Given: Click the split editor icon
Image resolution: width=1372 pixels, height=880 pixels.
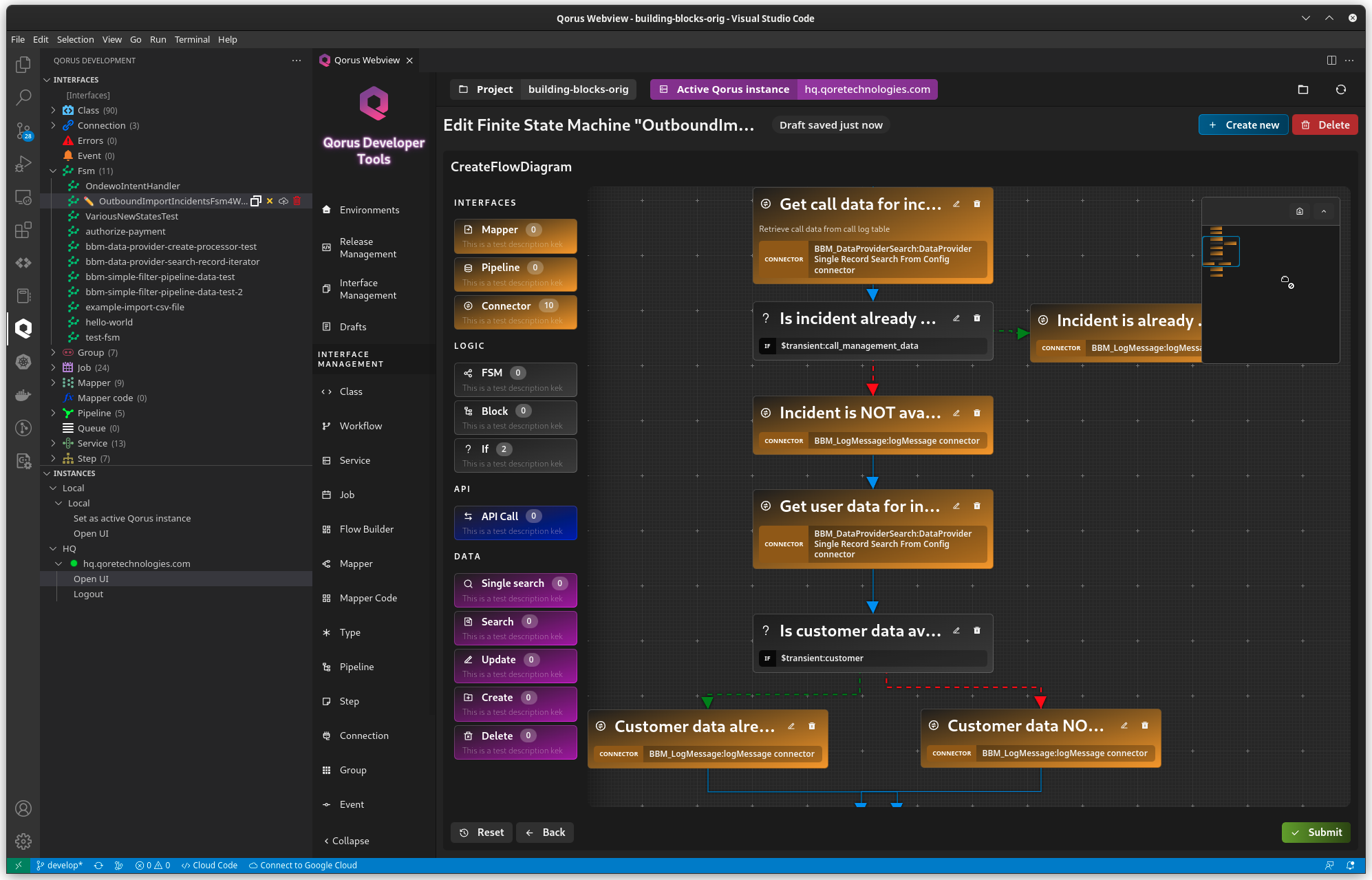Looking at the screenshot, I should click(1331, 61).
